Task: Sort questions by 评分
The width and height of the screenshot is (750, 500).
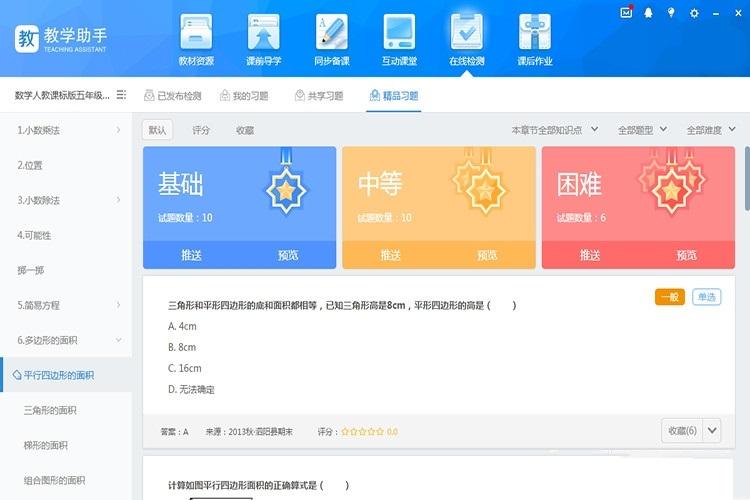Action: tap(201, 130)
